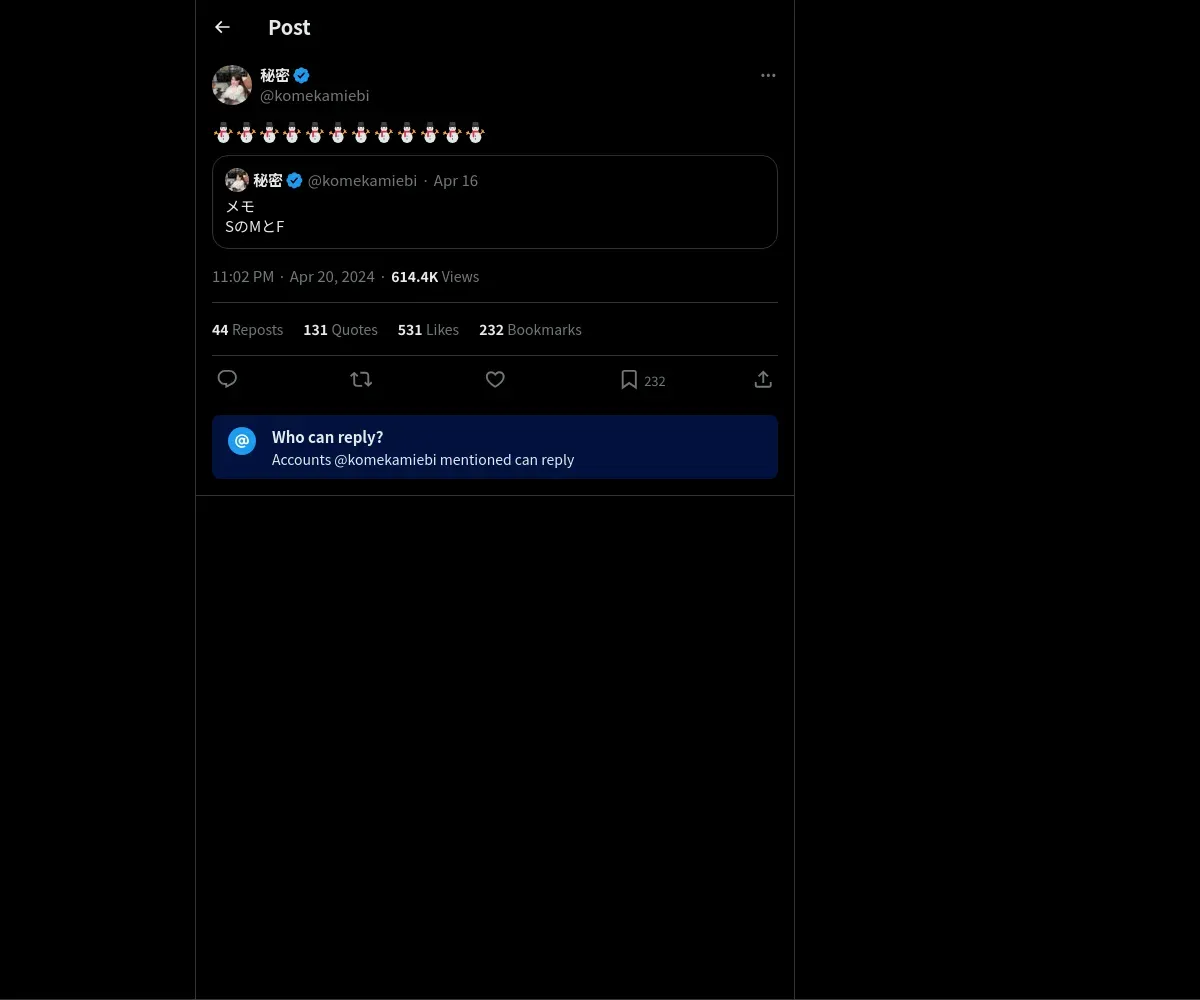Go back using the left arrow icon

pos(222,27)
